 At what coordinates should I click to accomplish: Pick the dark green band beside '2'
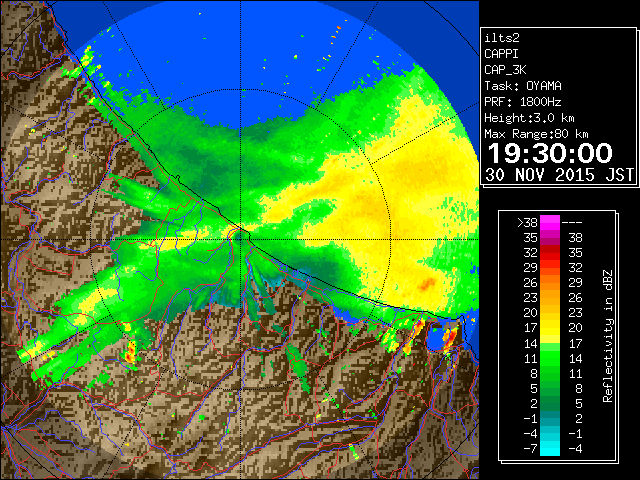550,403
